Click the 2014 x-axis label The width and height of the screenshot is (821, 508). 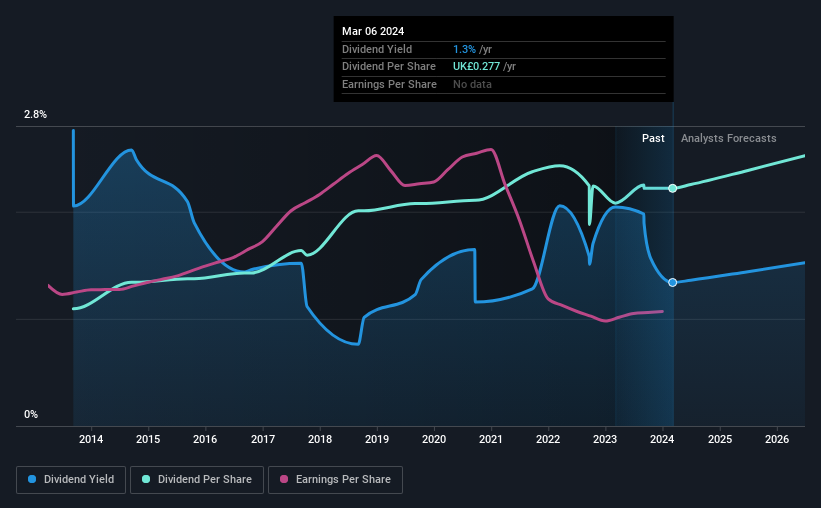(91, 439)
